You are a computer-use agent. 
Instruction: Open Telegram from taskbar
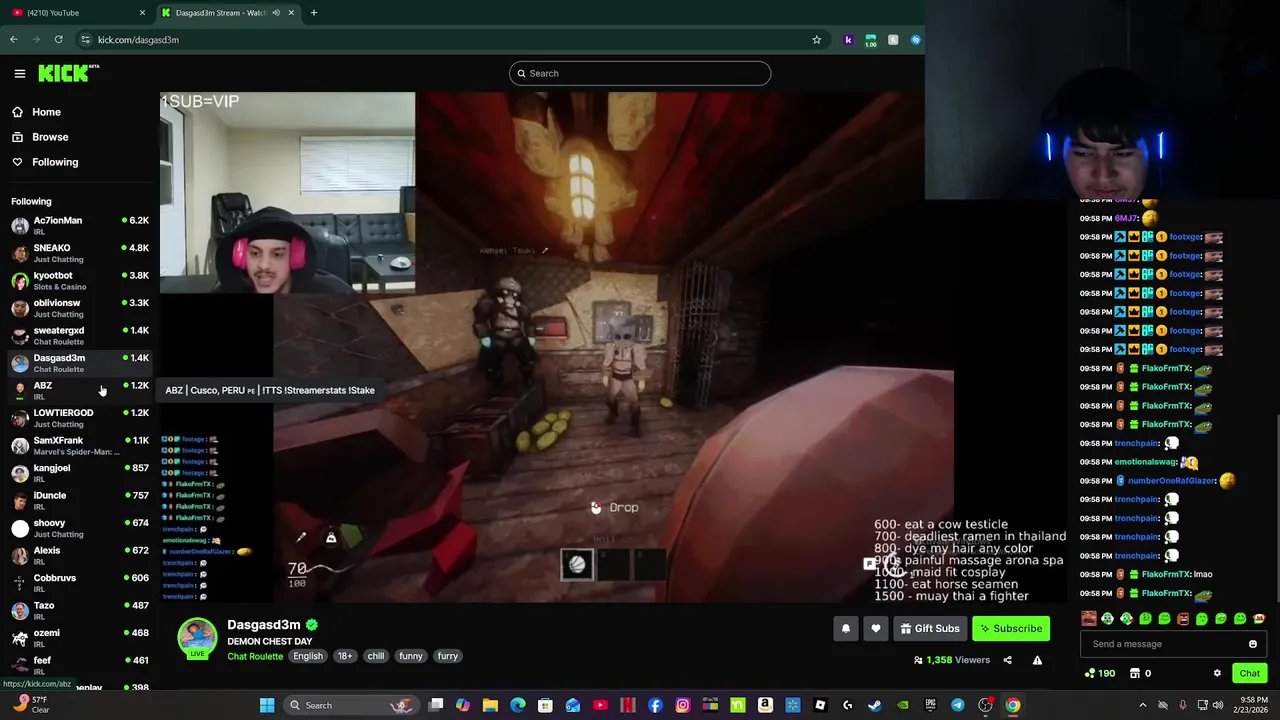[x=958, y=705]
